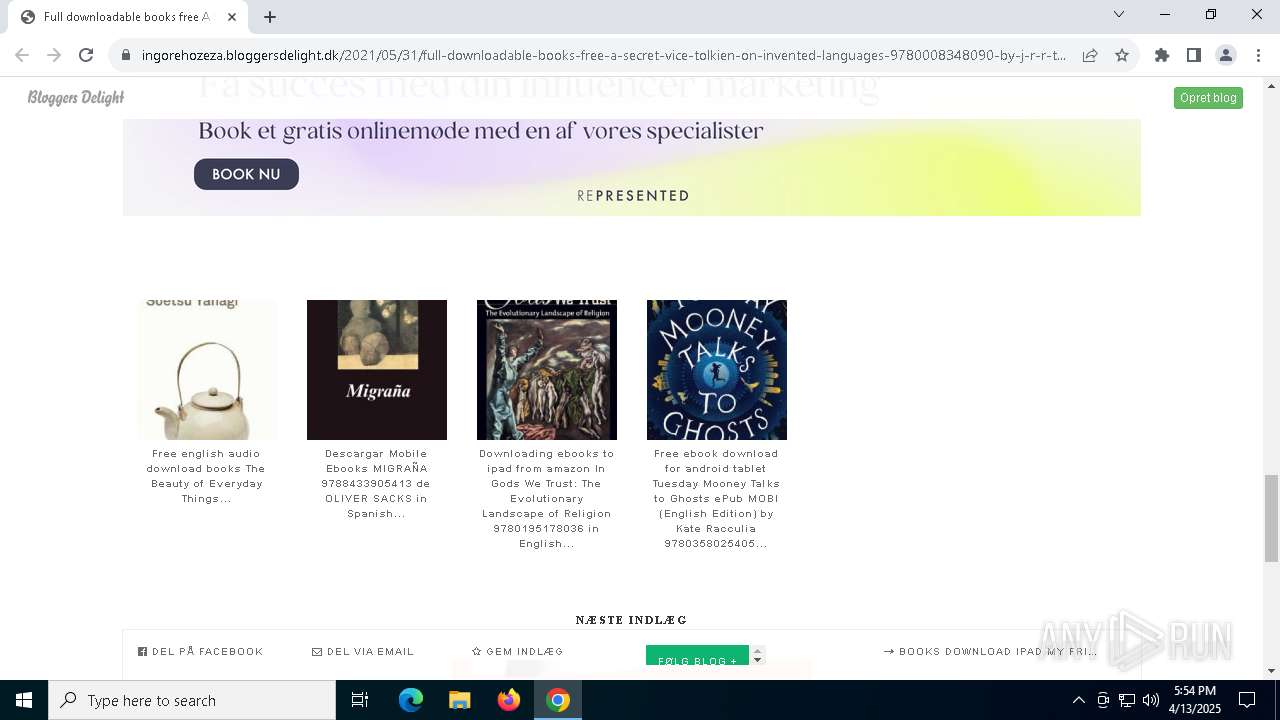Viewport: 1280px width, 720px height.
Task: Click the taskbar search box
Action: click(192, 700)
